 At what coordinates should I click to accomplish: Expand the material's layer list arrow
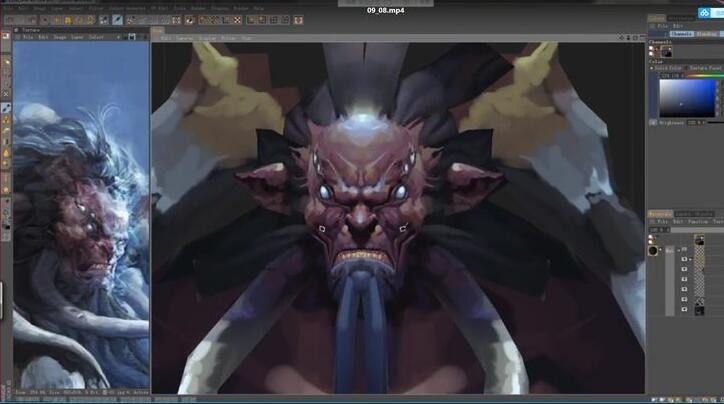pyautogui.click(x=660, y=249)
